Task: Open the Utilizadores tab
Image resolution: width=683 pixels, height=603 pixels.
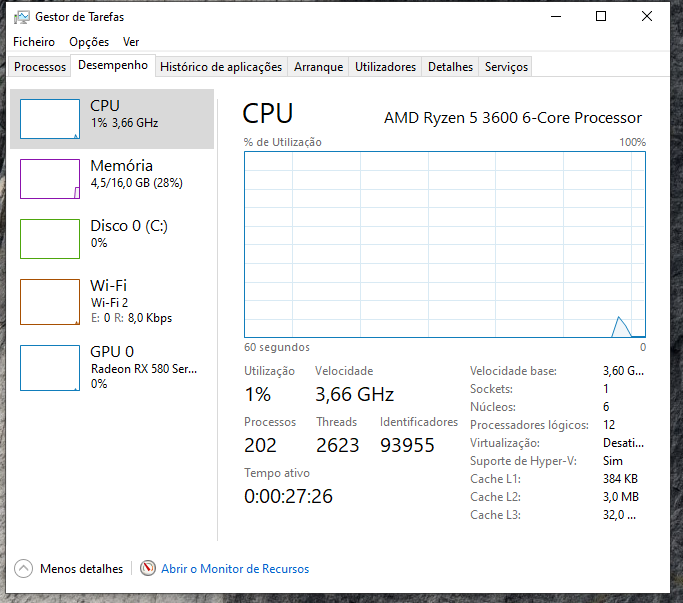Action: (x=385, y=67)
